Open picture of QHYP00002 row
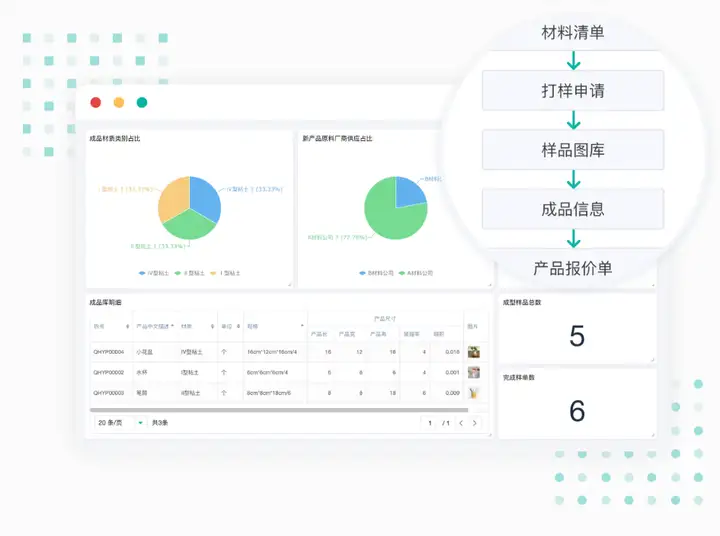The image size is (720, 536). (474, 372)
